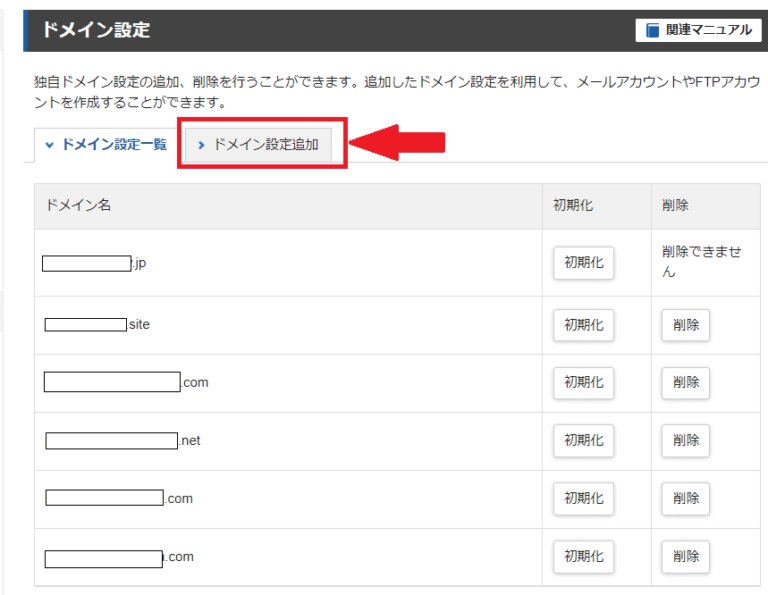Collapse chevron beside ドメイン設定一覧
Screen dimensions: 768x595
[49, 145]
